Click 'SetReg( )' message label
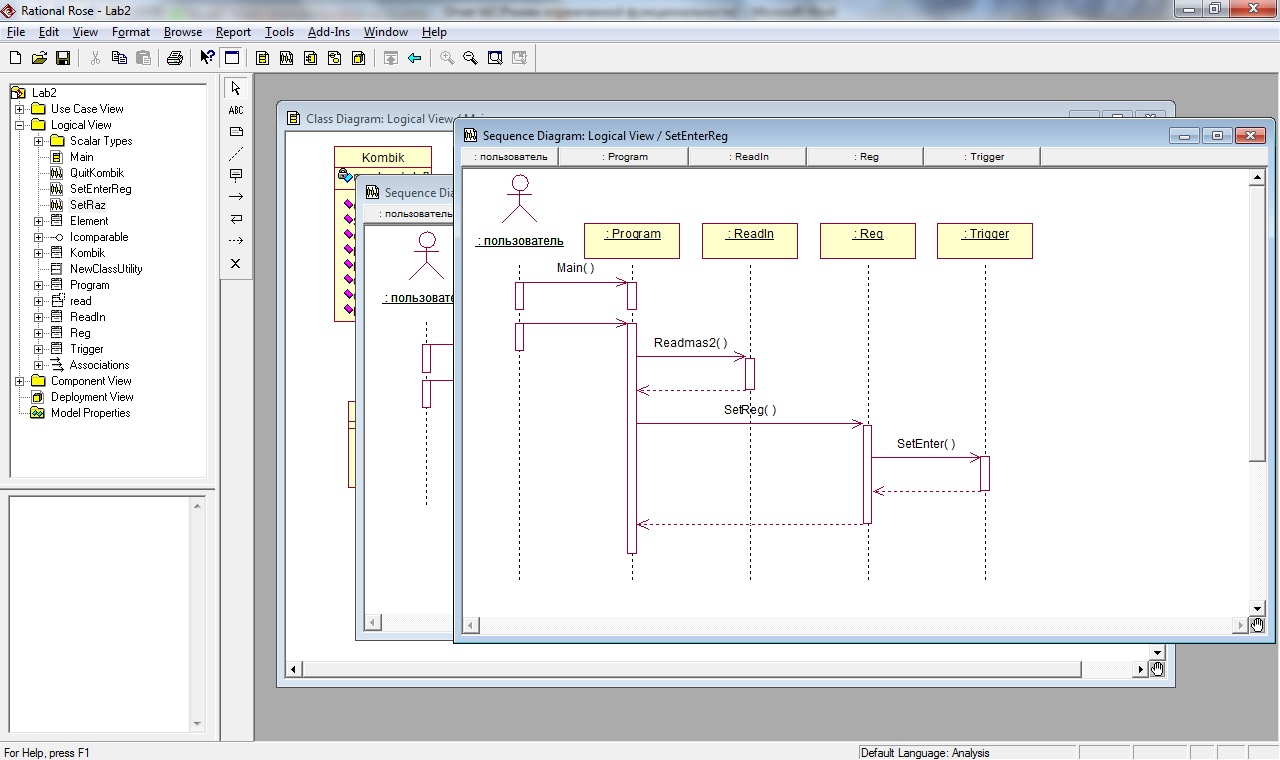The height and width of the screenshot is (760, 1280). pos(750,410)
